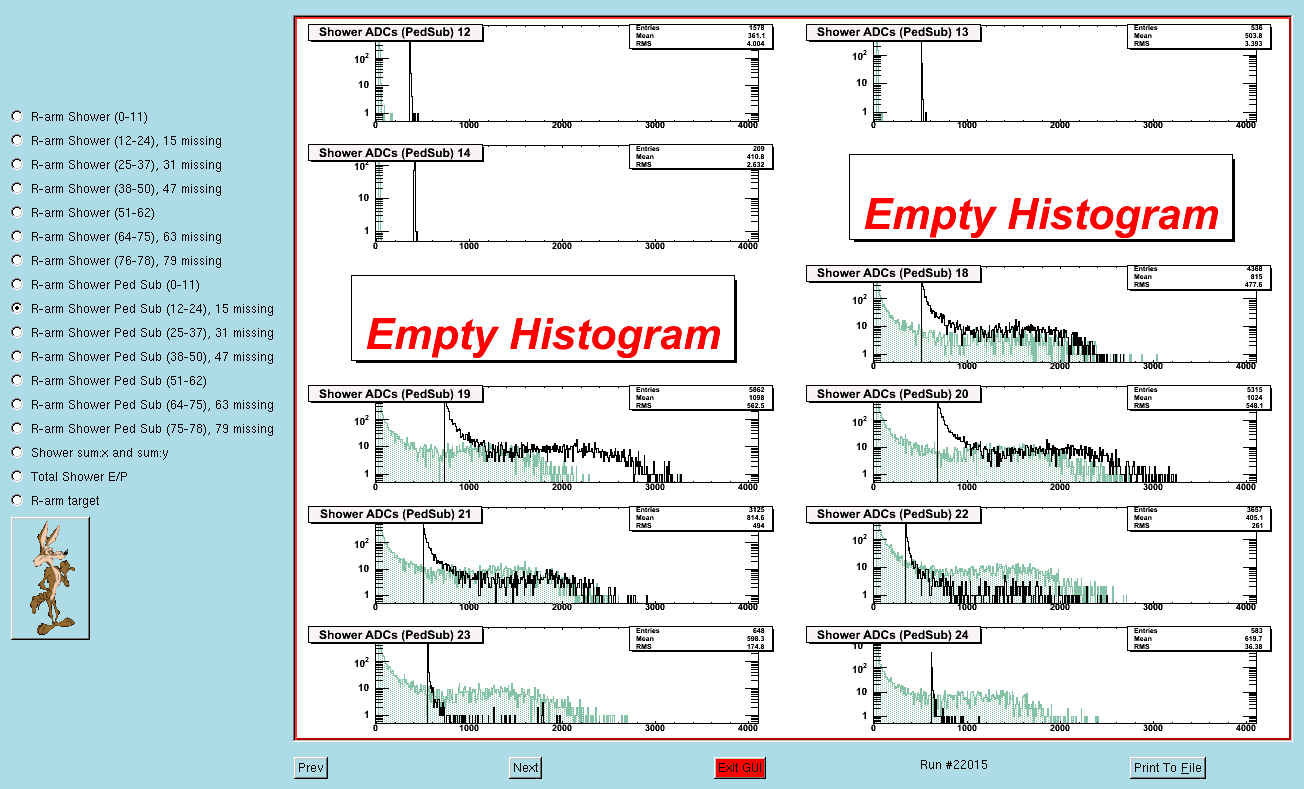Click Shower ADCs (PedSub) 18 histogram title
Screen dimensions: 1304x789
pyautogui.click(x=893, y=273)
